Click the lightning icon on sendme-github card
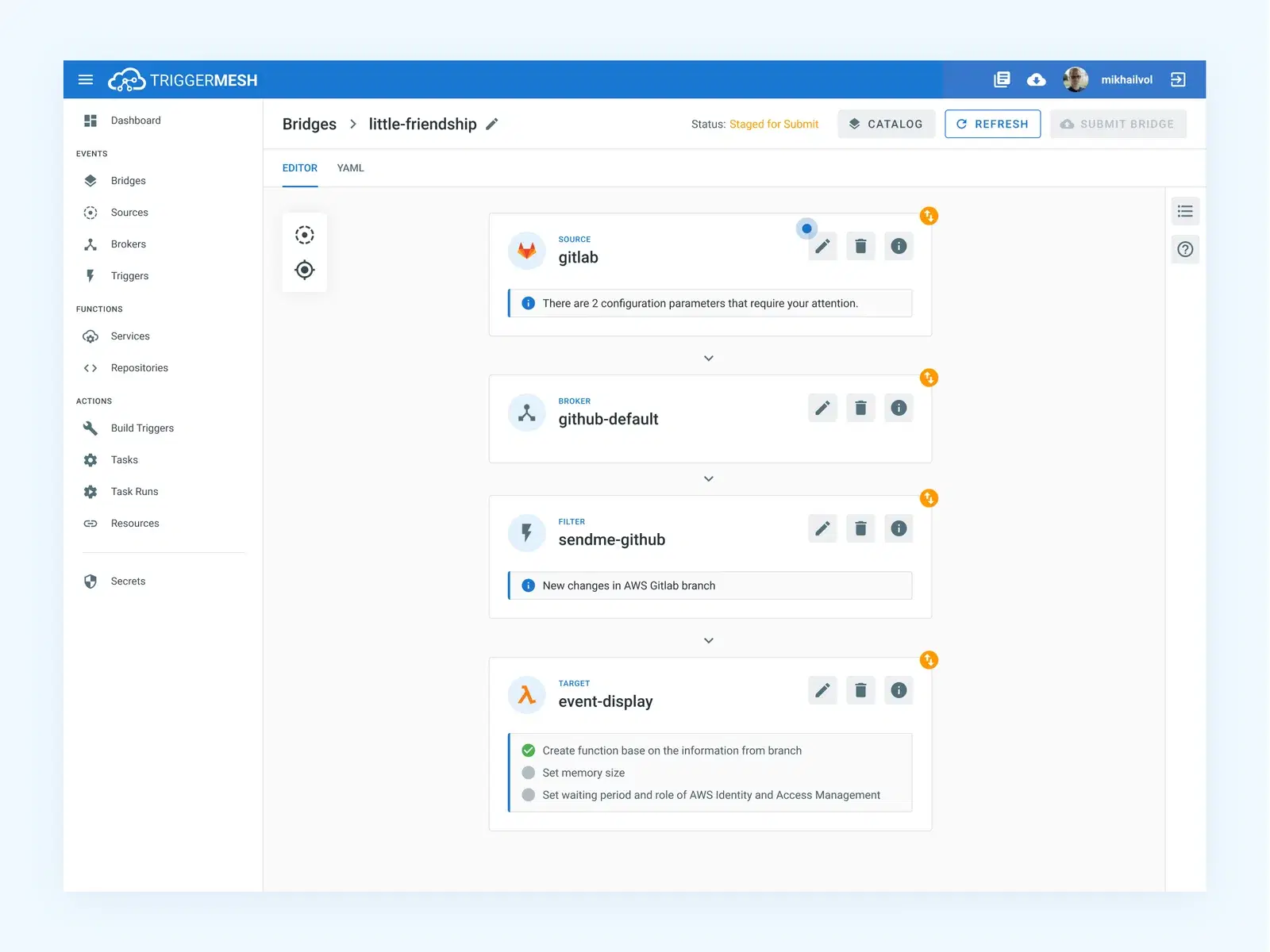 [527, 533]
